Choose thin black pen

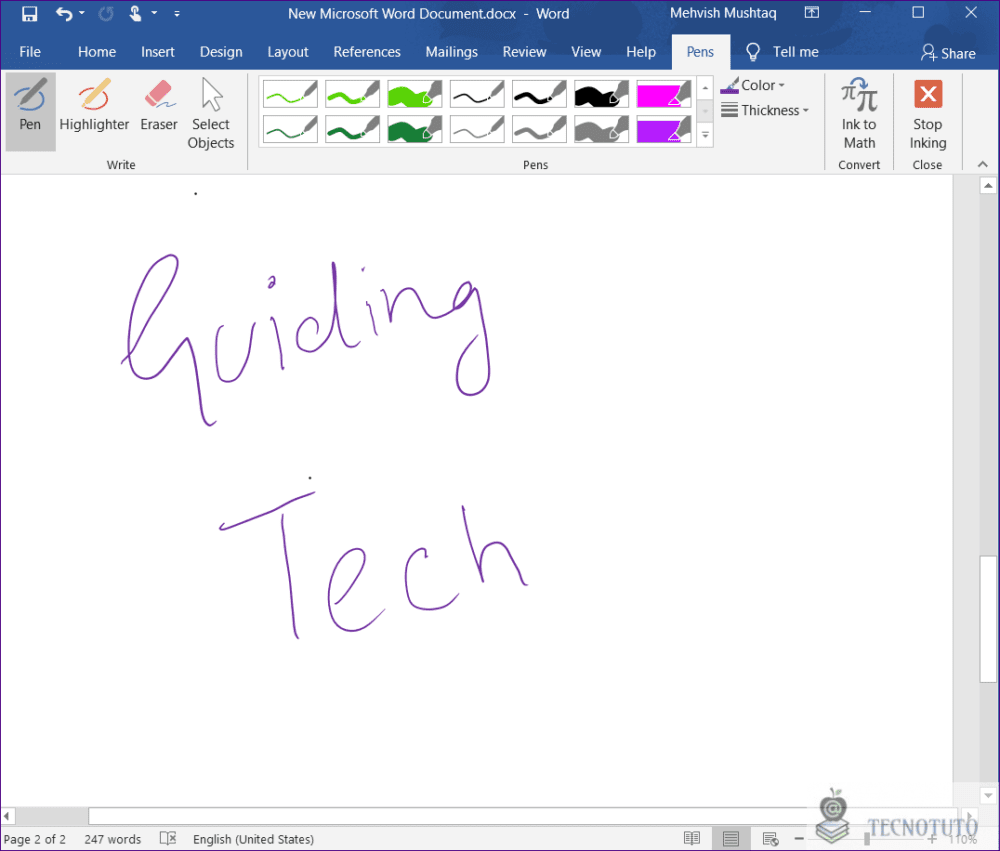(x=477, y=94)
